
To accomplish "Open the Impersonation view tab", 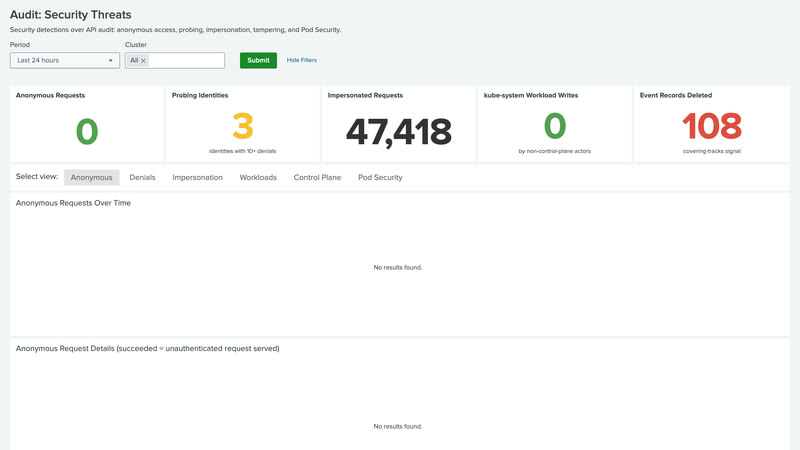I will pyautogui.click(x=197, y=178).
